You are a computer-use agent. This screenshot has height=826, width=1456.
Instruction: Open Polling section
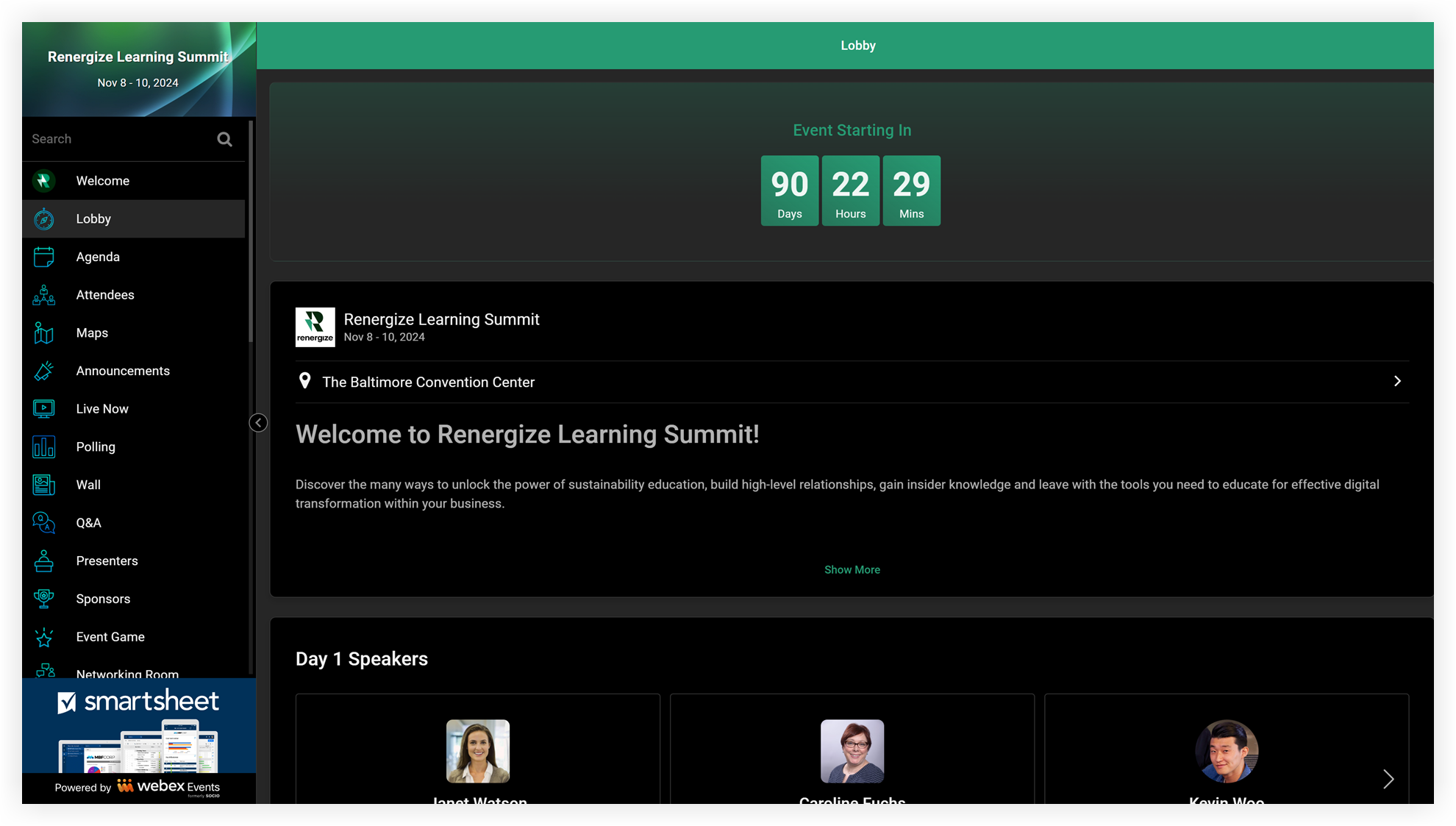click(x=134, y=447)
